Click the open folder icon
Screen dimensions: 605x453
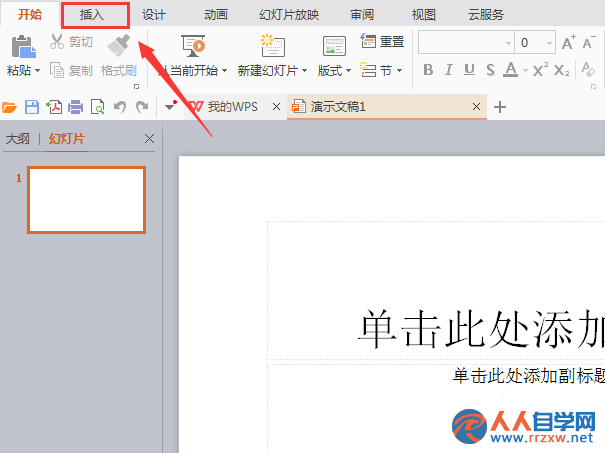[x=9, y=107]
